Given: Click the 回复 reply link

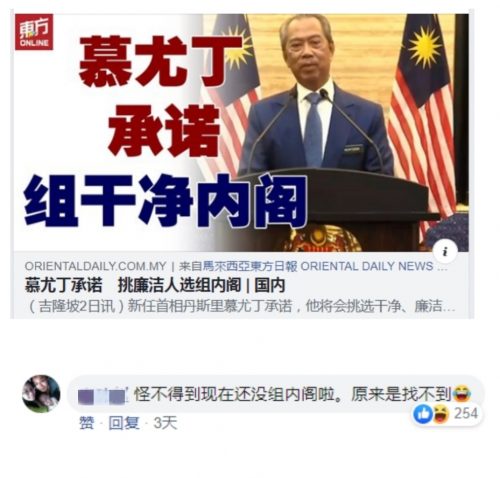Looking at the screenshot, I should pos(124,423).
